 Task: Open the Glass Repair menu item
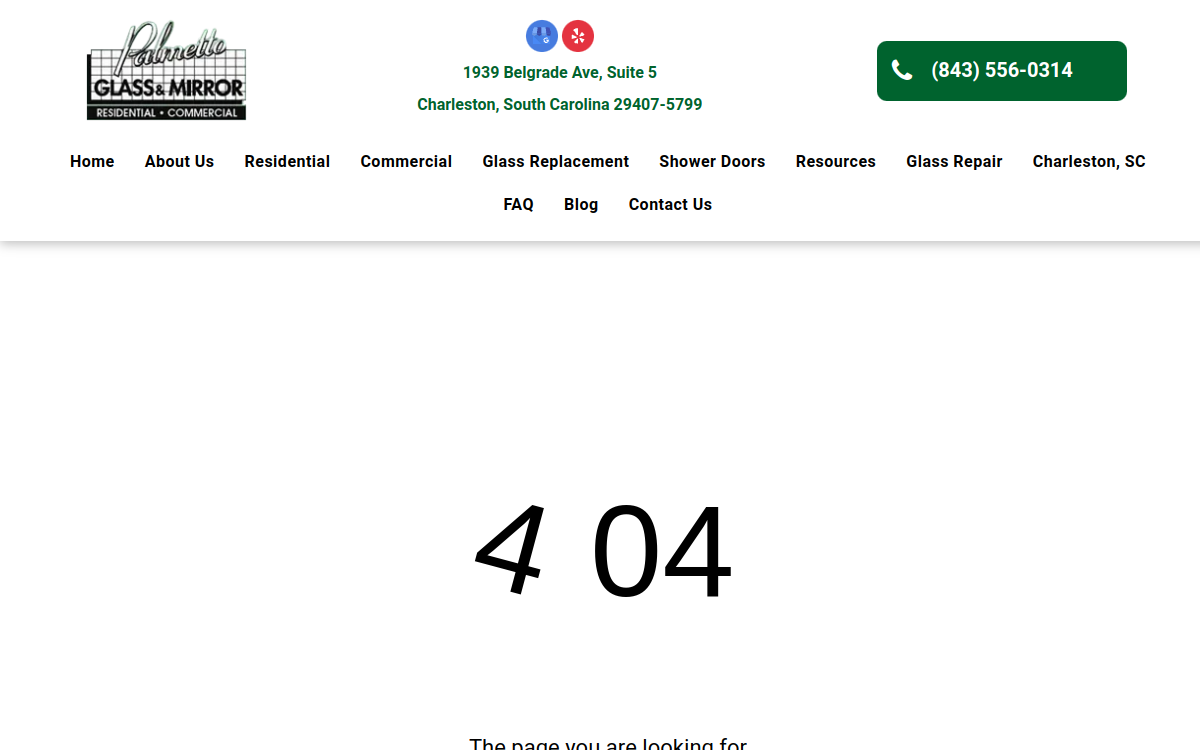954,161
